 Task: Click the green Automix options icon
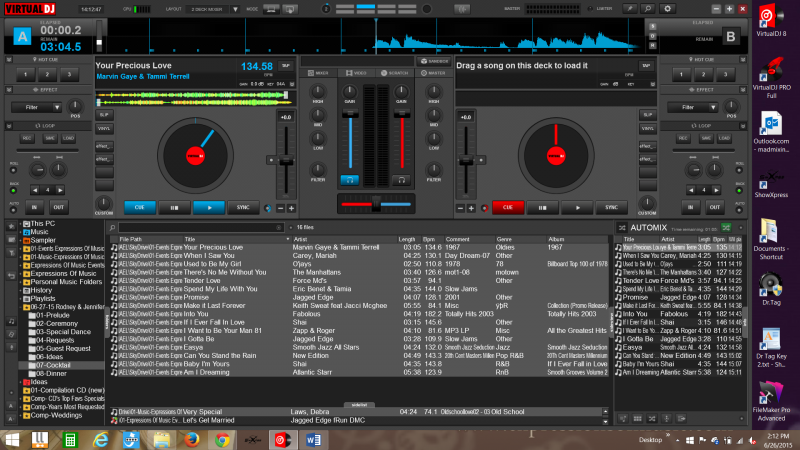tap(726, 228)
